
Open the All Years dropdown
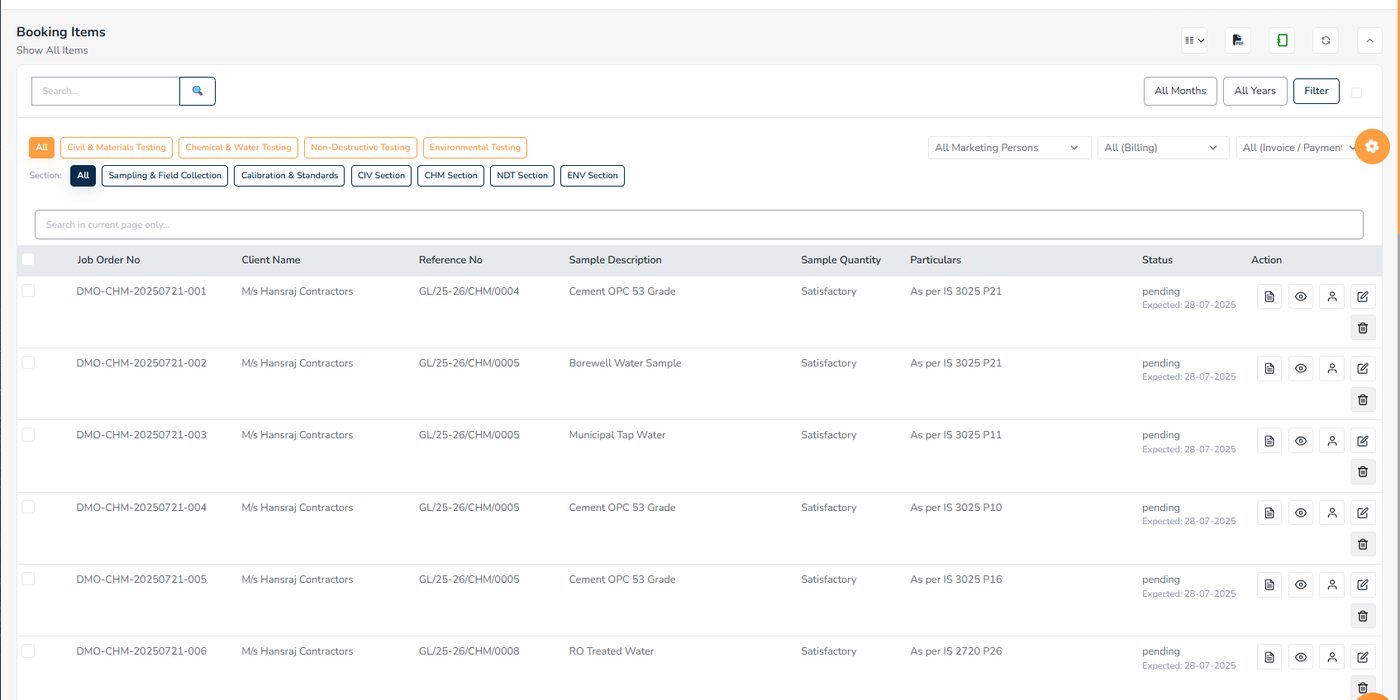pyautogui.click(x=1255, y=91)
